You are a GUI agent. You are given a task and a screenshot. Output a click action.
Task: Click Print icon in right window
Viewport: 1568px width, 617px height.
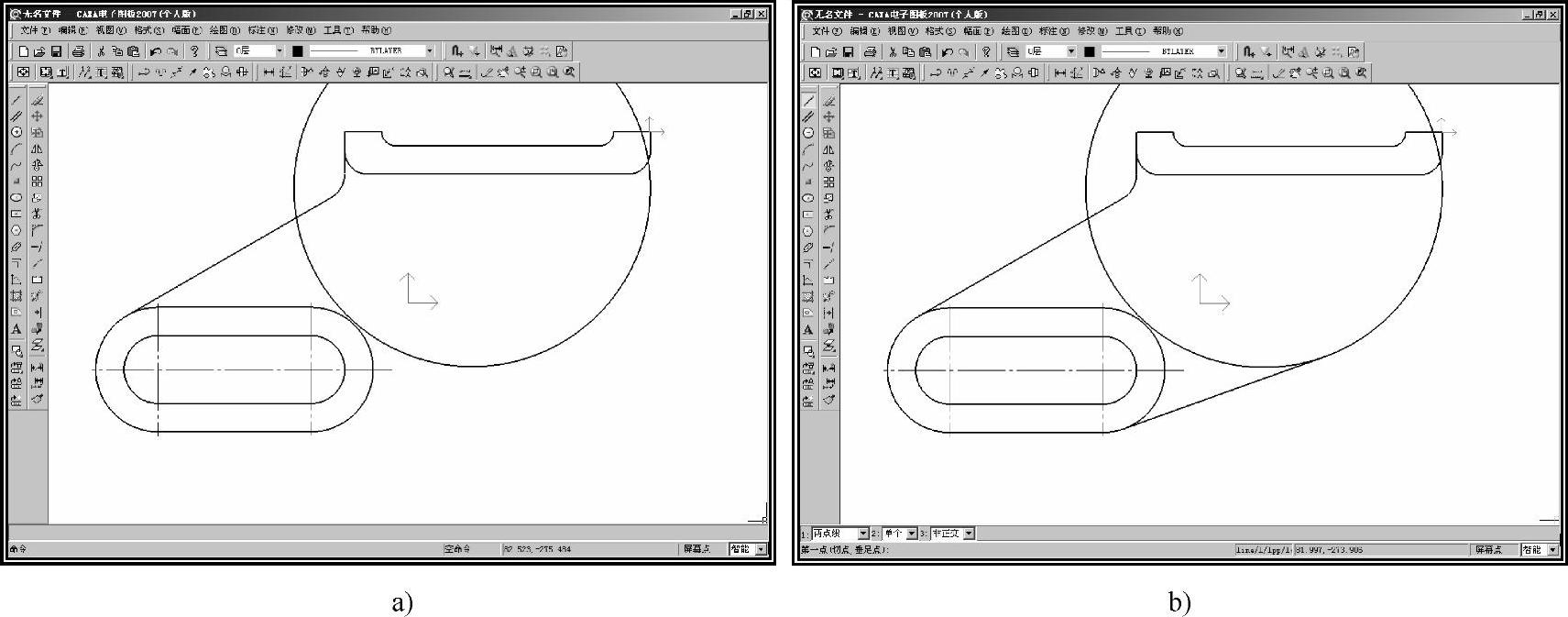tap(870, 51)
